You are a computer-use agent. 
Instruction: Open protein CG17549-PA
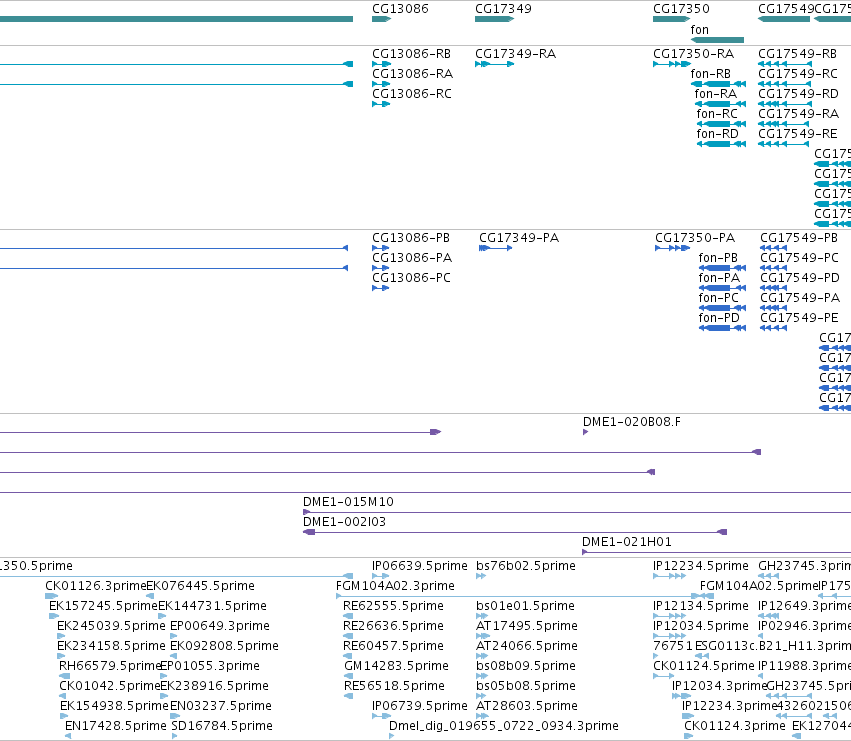click(x=800, y=298)
